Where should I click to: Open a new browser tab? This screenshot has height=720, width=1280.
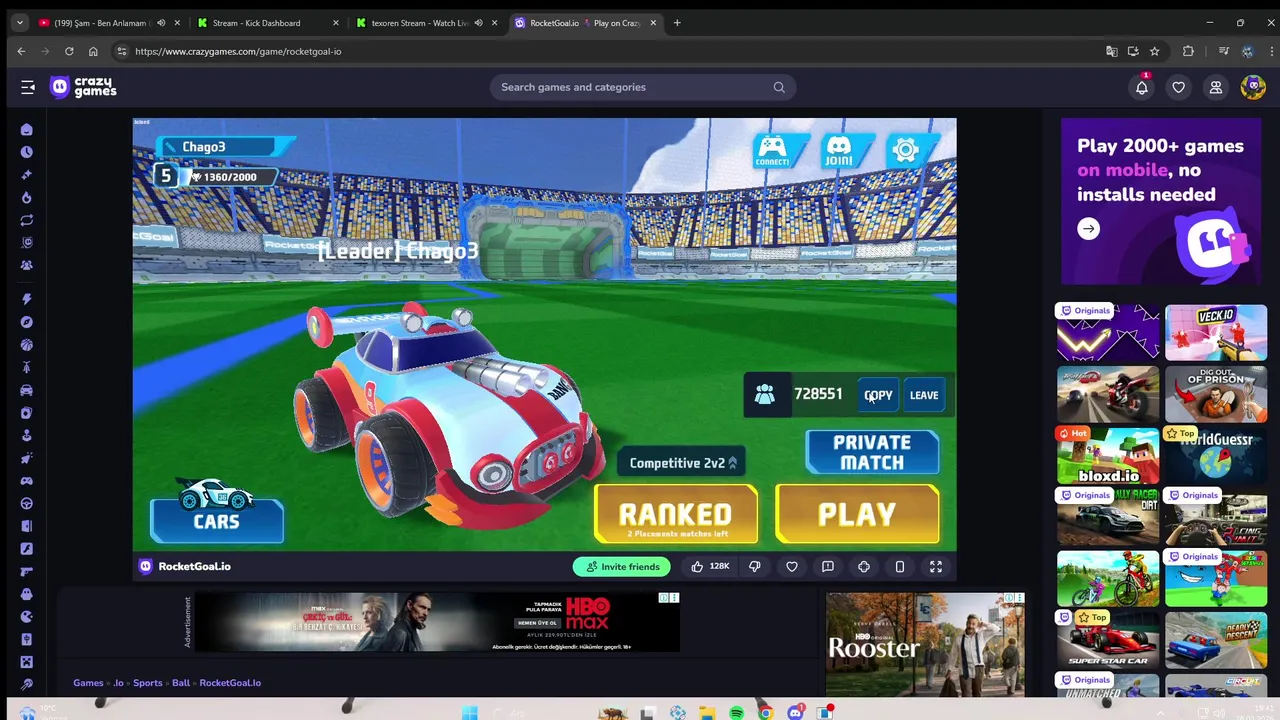click(677, 23)
